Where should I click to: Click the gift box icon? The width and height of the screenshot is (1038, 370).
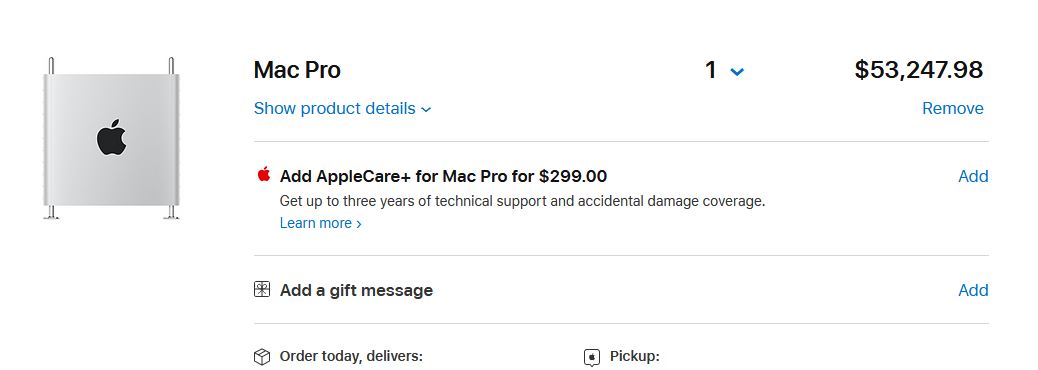click(x=262, y=289)
